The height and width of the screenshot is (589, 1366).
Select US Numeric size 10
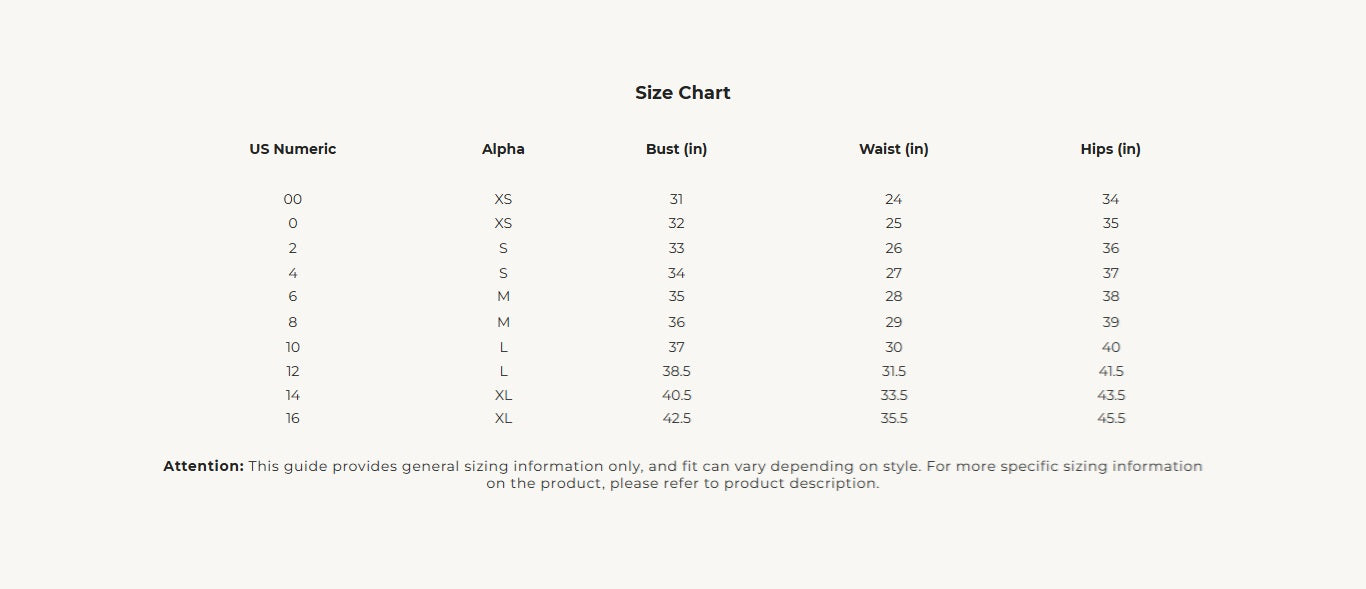[x=293, y=347]
